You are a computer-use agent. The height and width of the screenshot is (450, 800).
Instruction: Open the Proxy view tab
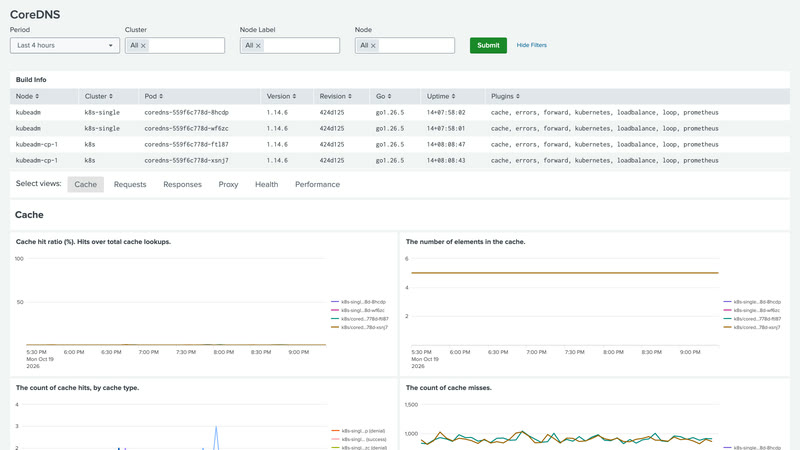click(x=228, y=184)
